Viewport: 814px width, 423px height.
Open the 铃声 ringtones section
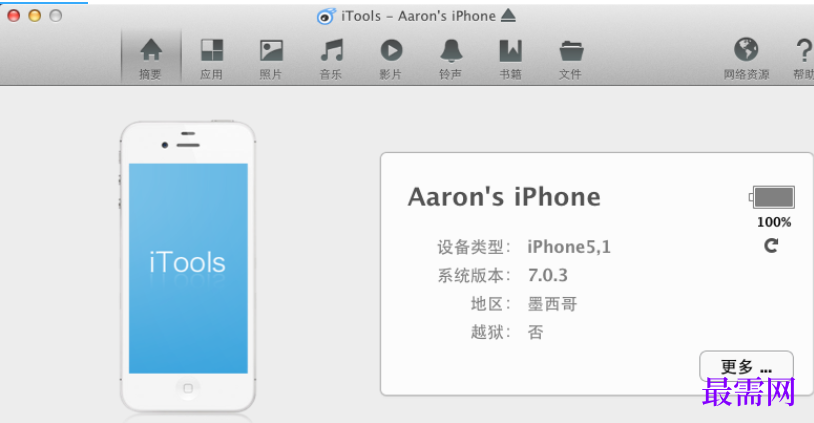(x=451, y=59)
